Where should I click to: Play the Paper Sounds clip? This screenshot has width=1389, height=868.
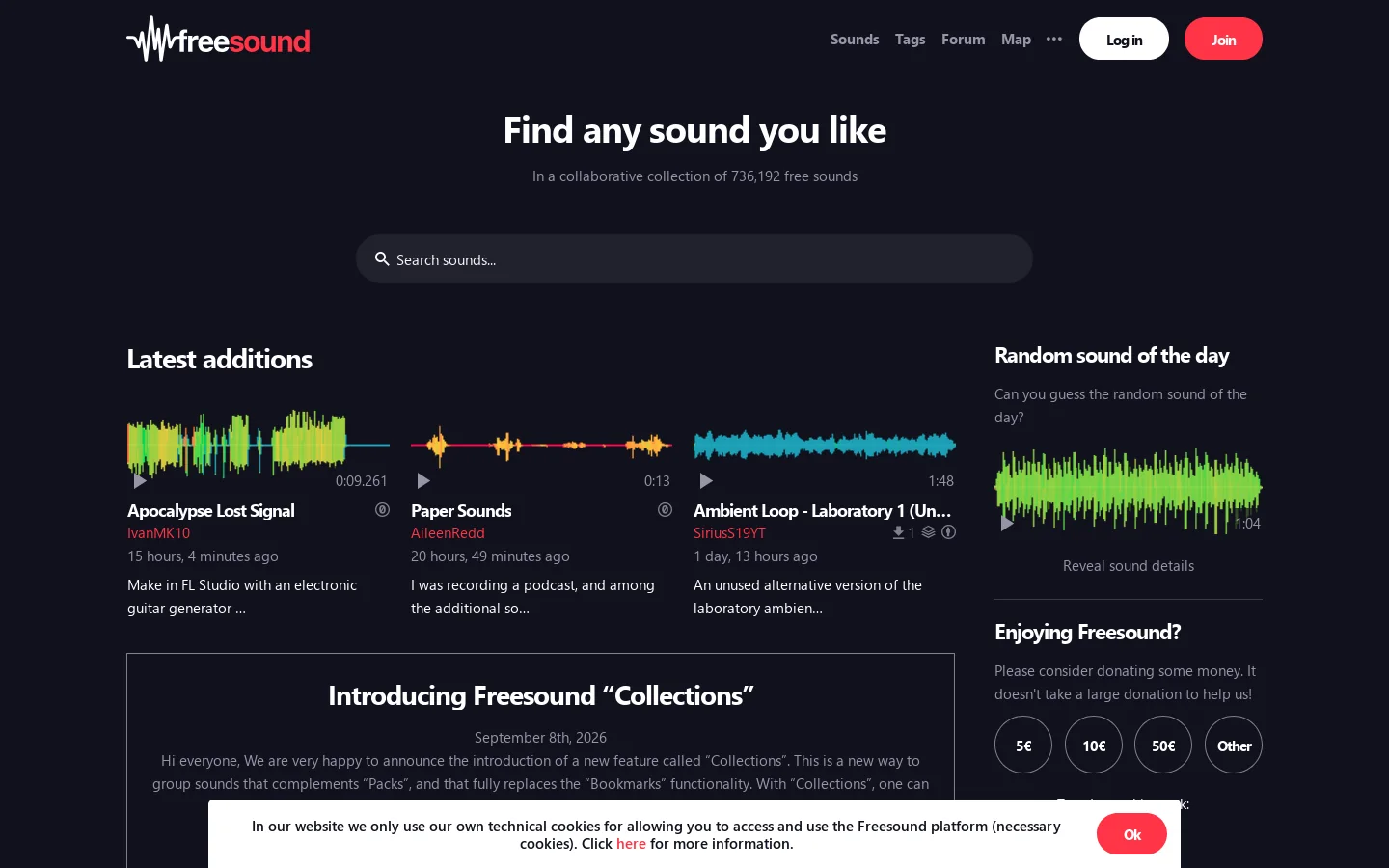pyautogui.click(x=423, y=480)
